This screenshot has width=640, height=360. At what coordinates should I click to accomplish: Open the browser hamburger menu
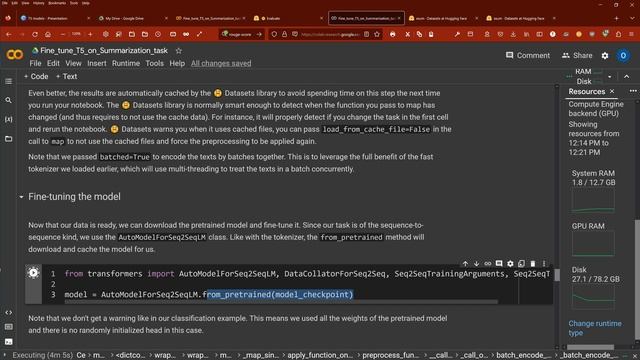click(631, 34)
